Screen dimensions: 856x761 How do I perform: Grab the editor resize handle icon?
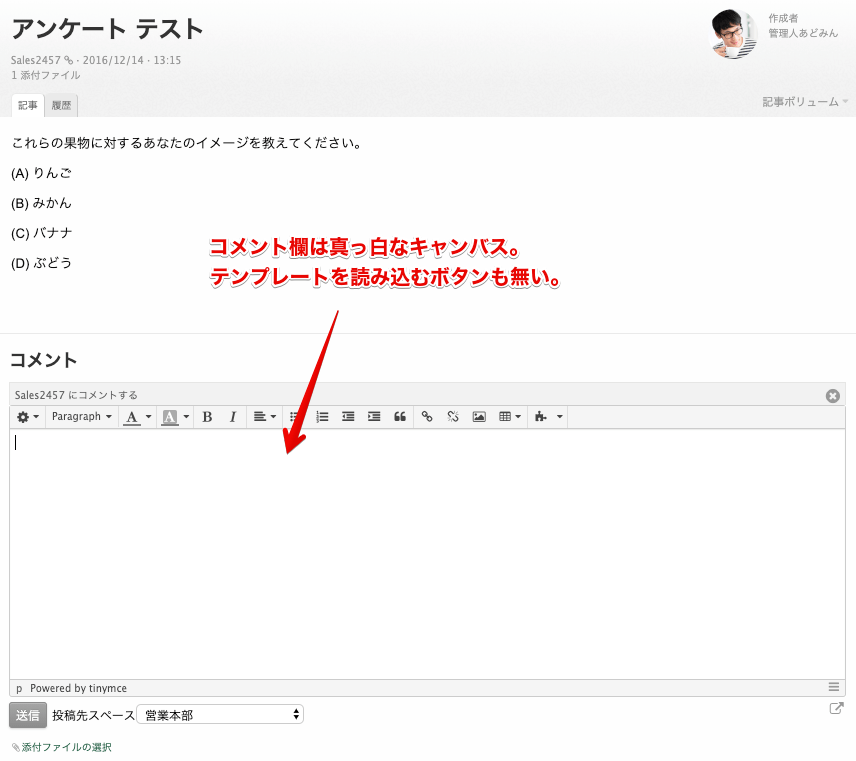click(834, 687)
